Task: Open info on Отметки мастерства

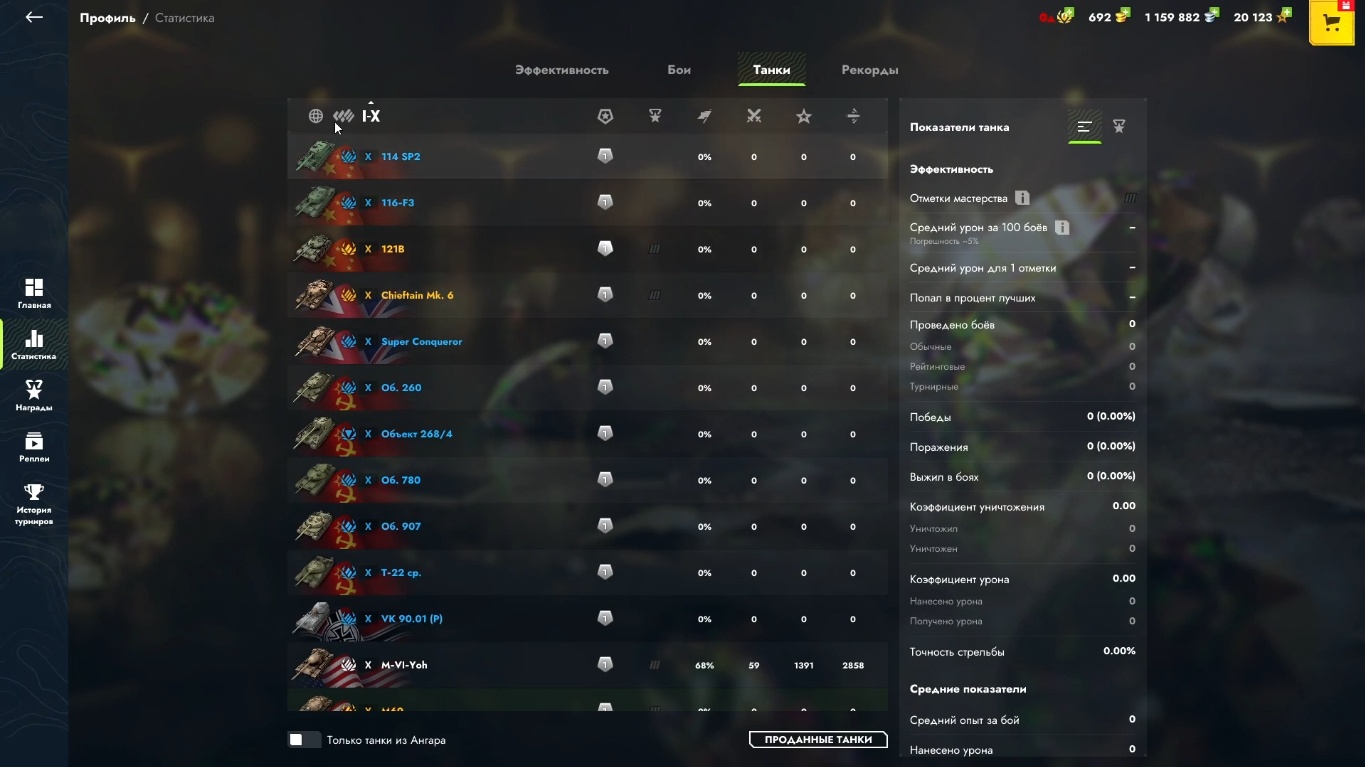Action: click(1022, 198)
